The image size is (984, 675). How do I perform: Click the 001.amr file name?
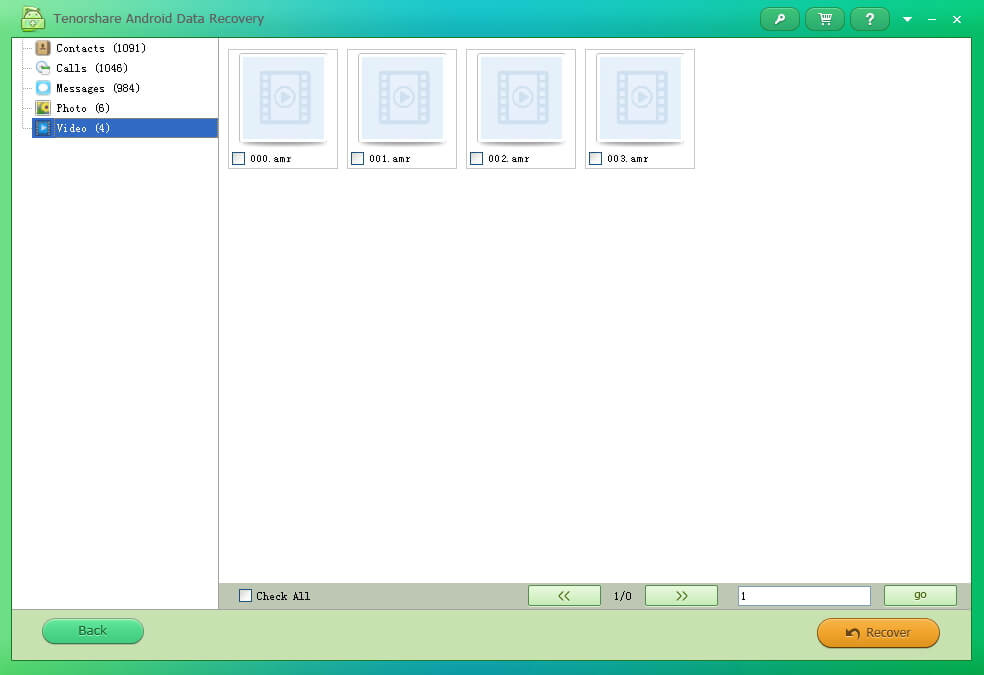pos(390,159)
